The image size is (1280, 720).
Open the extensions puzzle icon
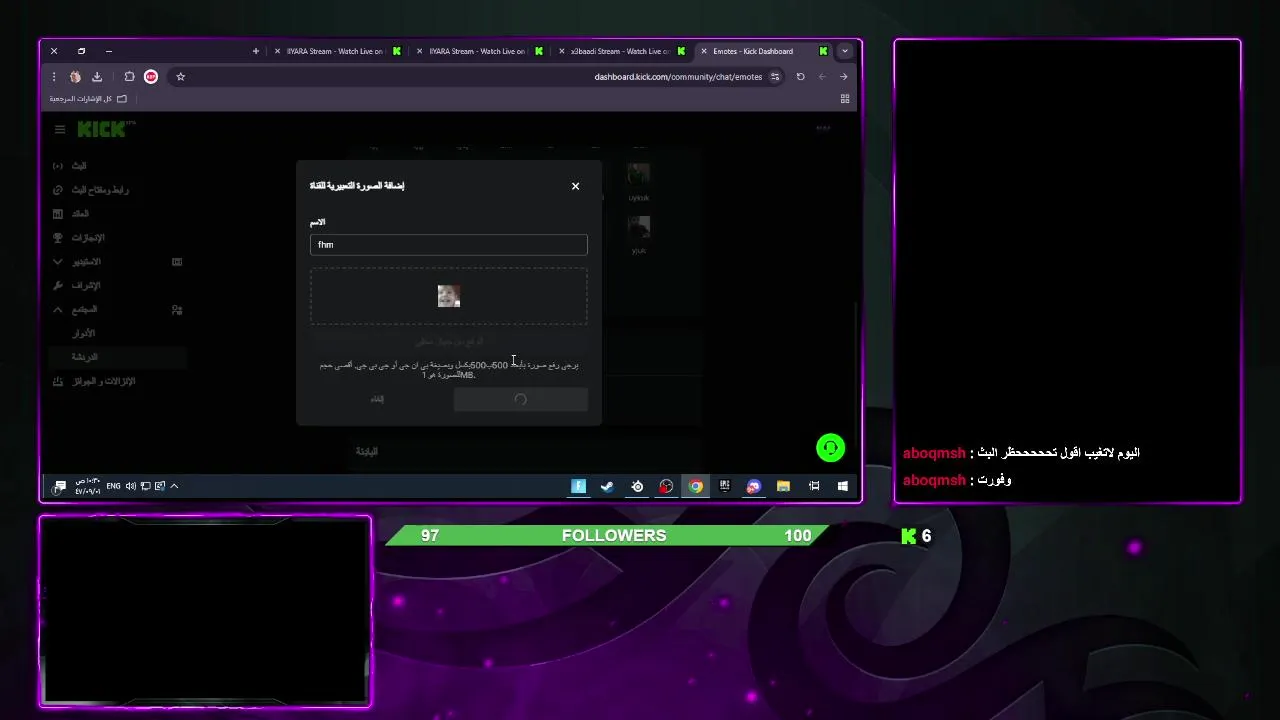(x=129, y=77)
